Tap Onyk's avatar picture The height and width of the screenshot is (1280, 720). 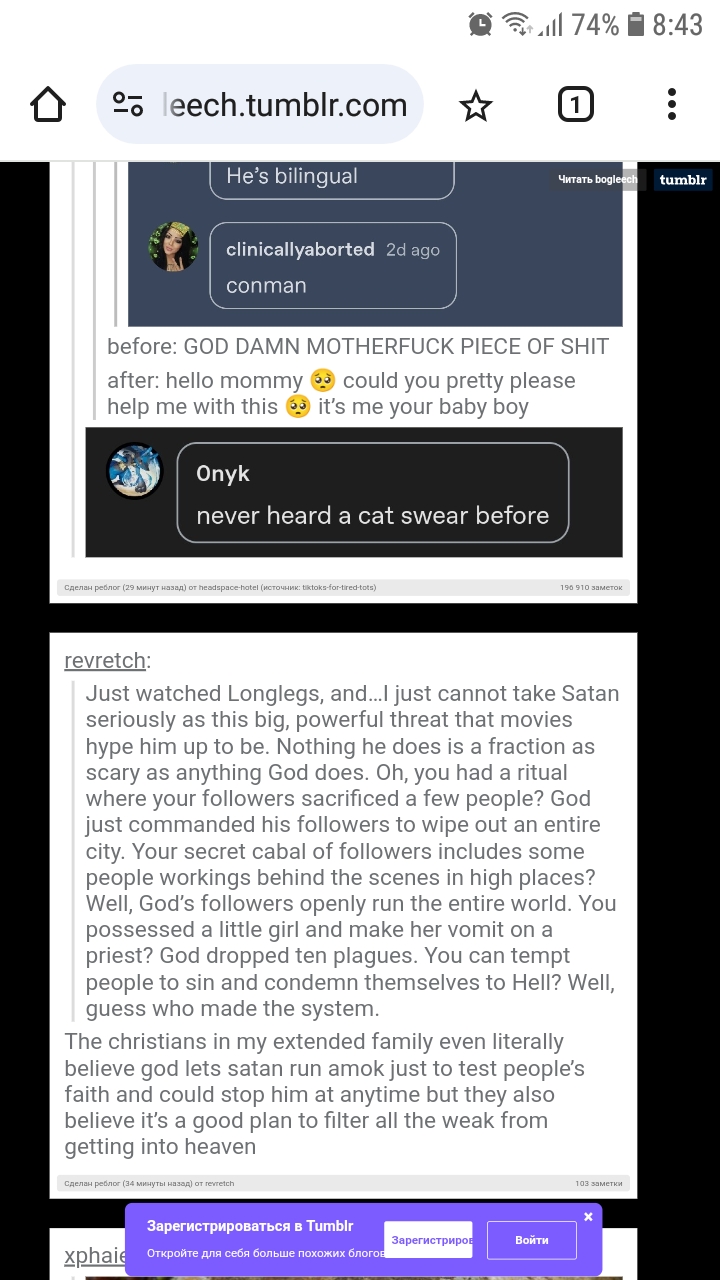[135, 470]
